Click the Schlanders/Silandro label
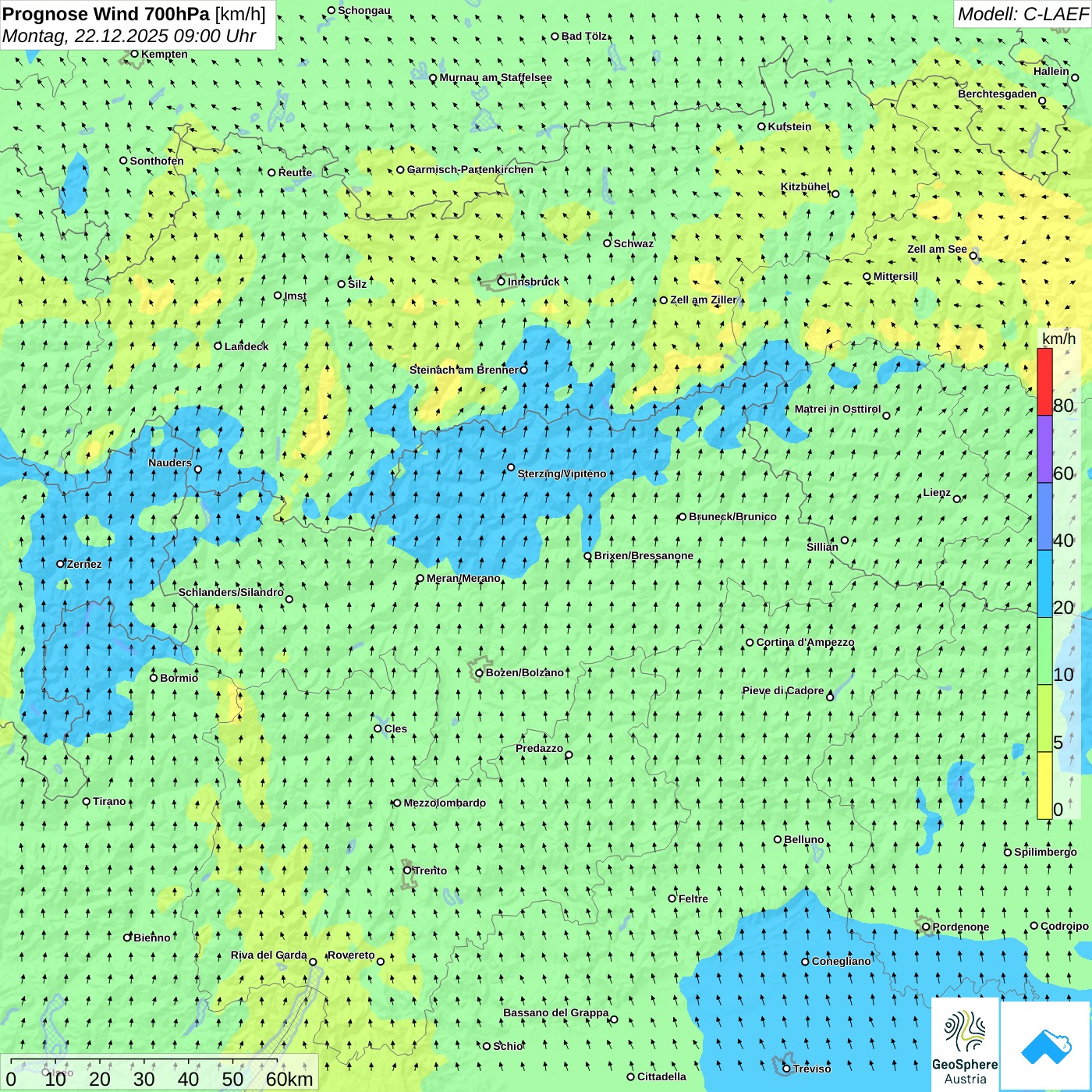The height and width of the screenshot is (1092, 1092). [231, 592]
